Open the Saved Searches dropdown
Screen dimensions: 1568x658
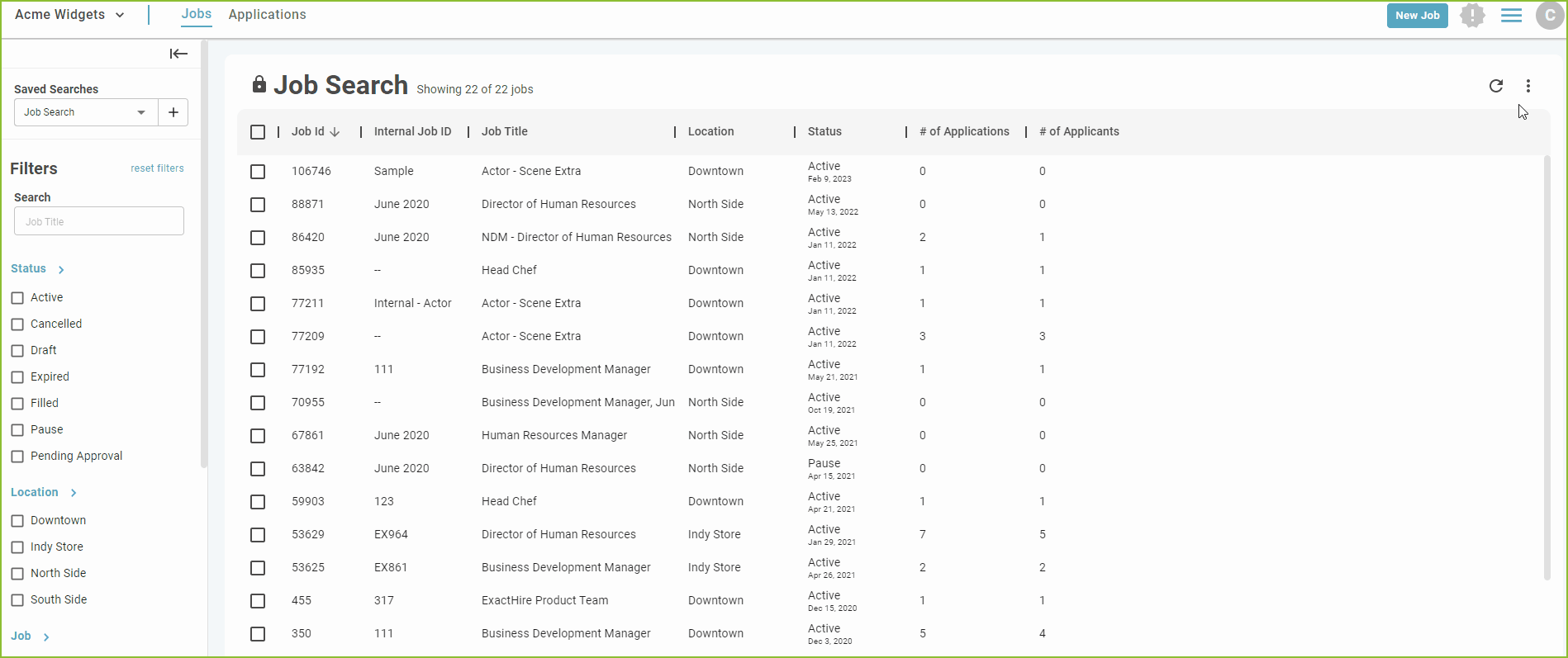(x=85, y=112)
